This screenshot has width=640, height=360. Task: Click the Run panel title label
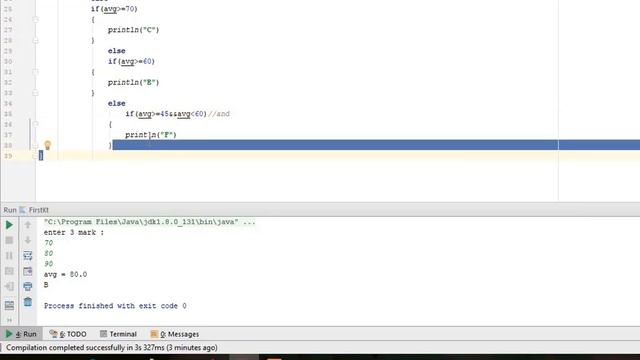[10, 210]
